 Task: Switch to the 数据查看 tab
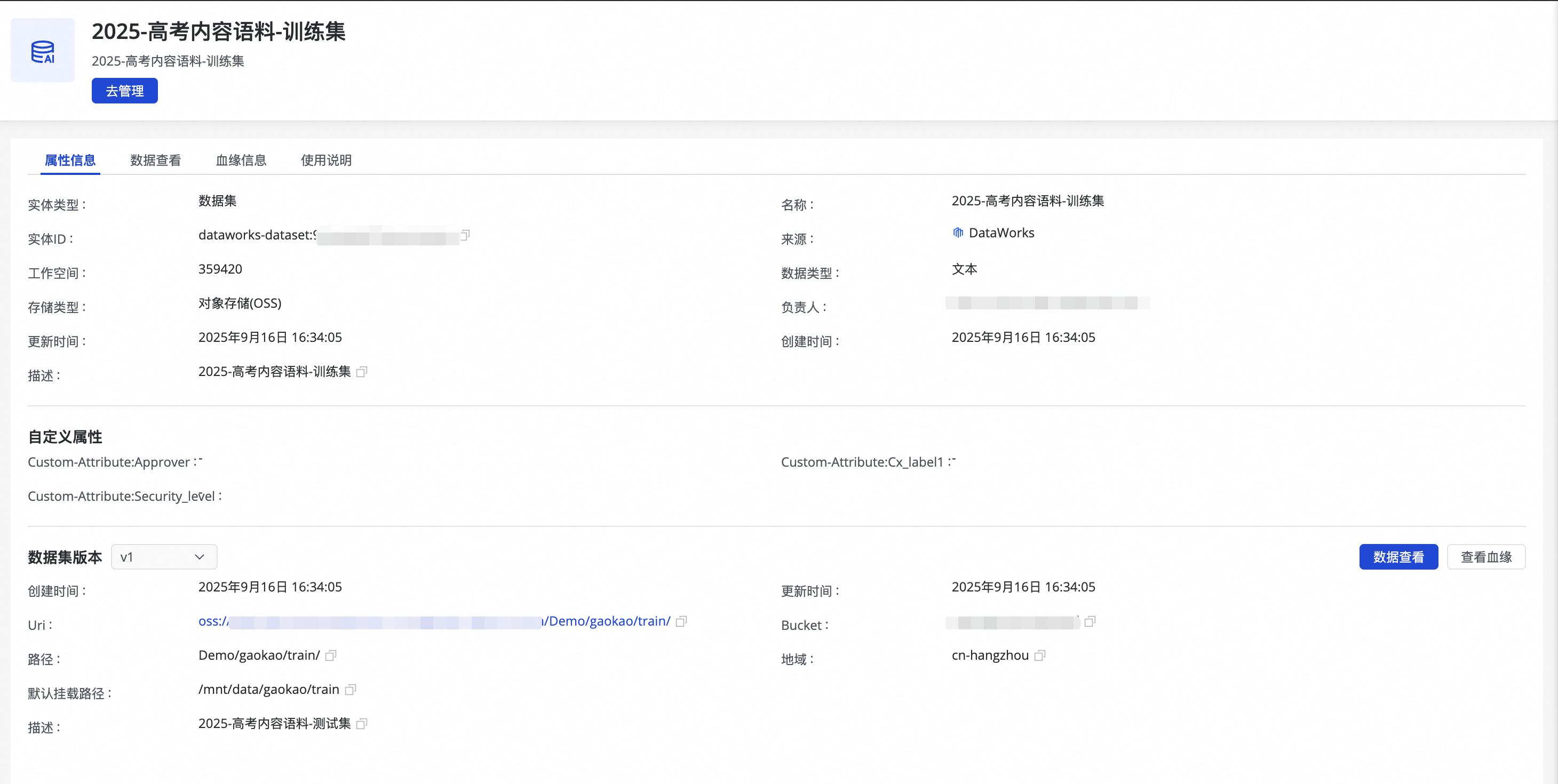point(155,160)
